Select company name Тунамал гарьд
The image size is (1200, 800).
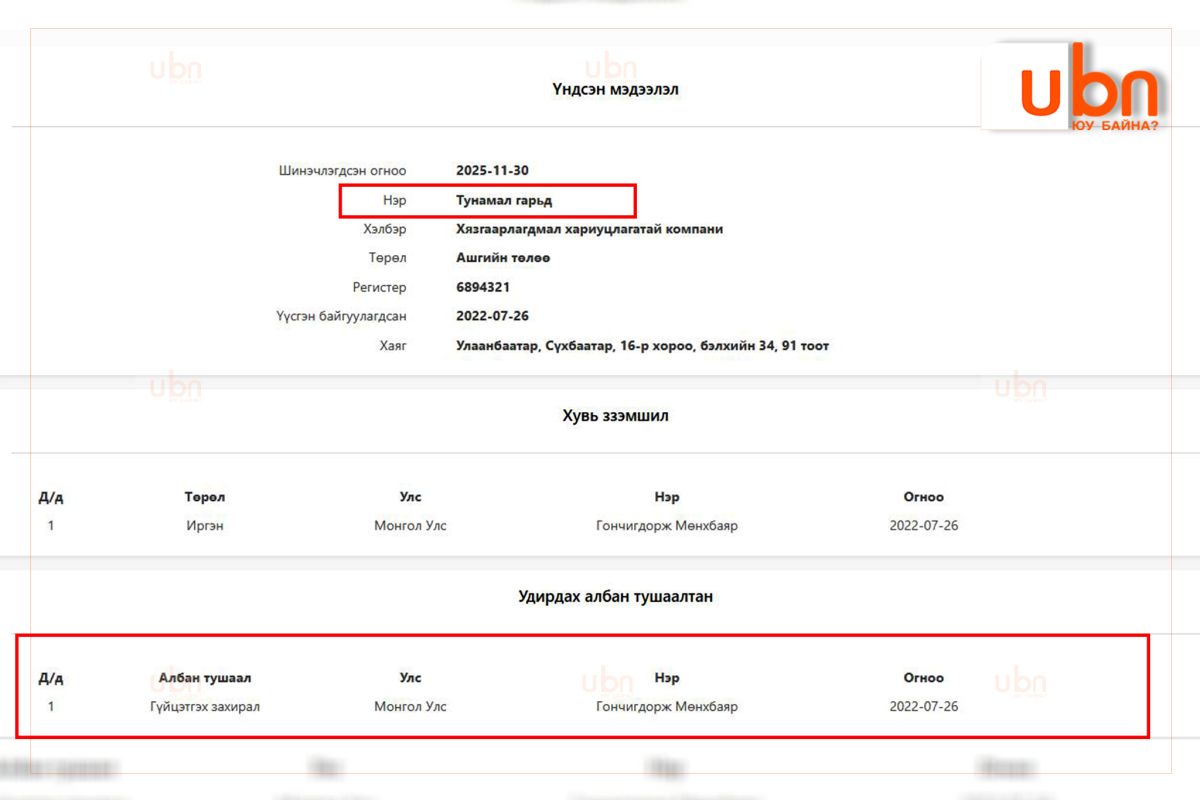tap(504, 201)
